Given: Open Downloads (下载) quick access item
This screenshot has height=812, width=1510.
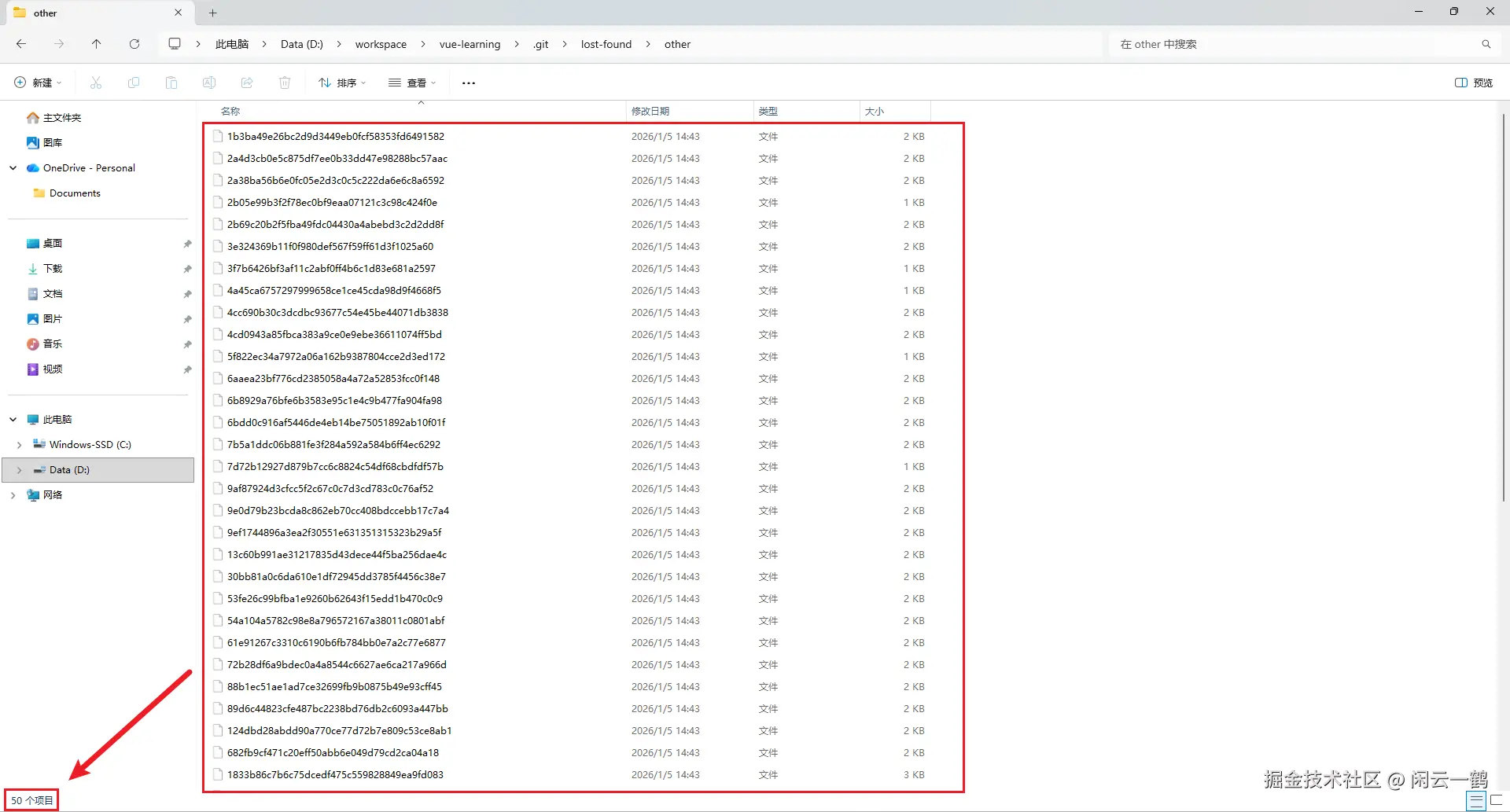Looking at the screenshot, I should pos(53,269).
